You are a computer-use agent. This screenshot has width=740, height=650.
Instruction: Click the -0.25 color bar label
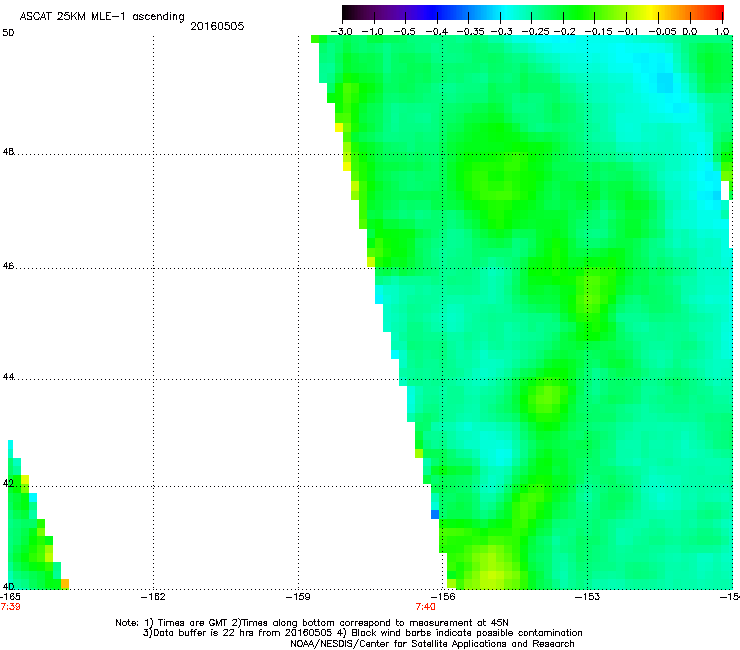coord(535,32)
